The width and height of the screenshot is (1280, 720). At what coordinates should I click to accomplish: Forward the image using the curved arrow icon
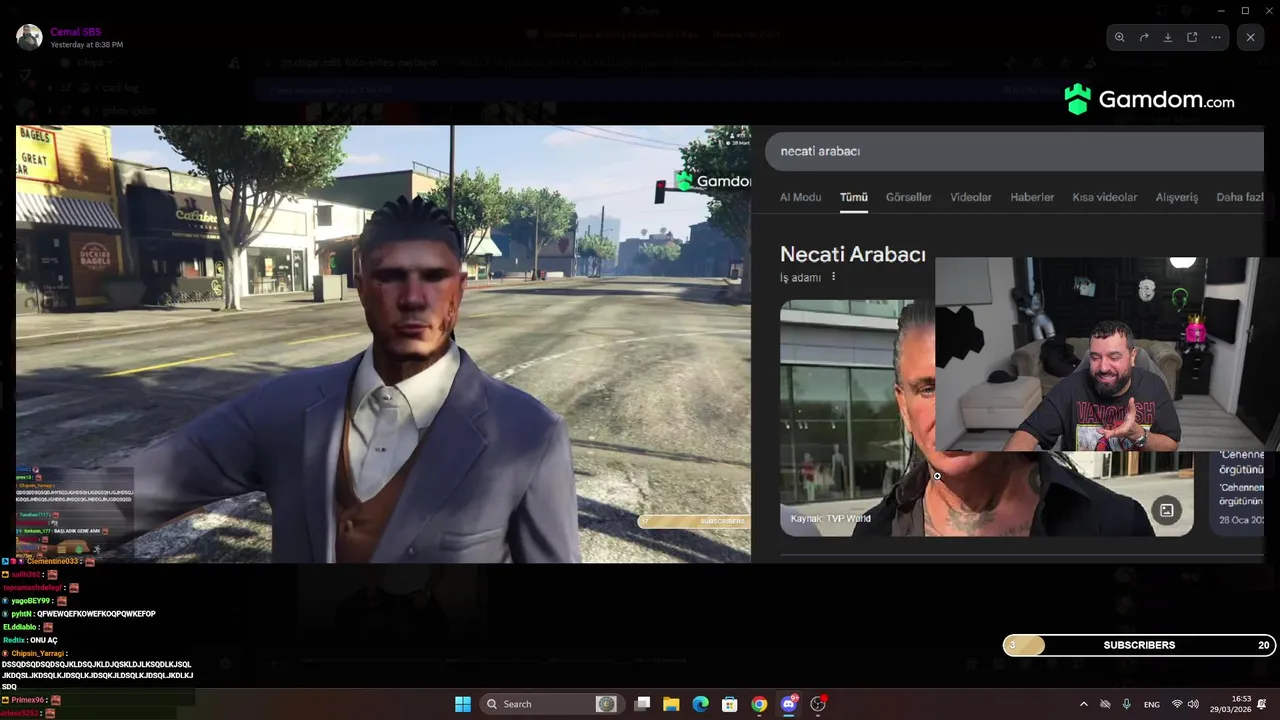tap(1144, 37)
